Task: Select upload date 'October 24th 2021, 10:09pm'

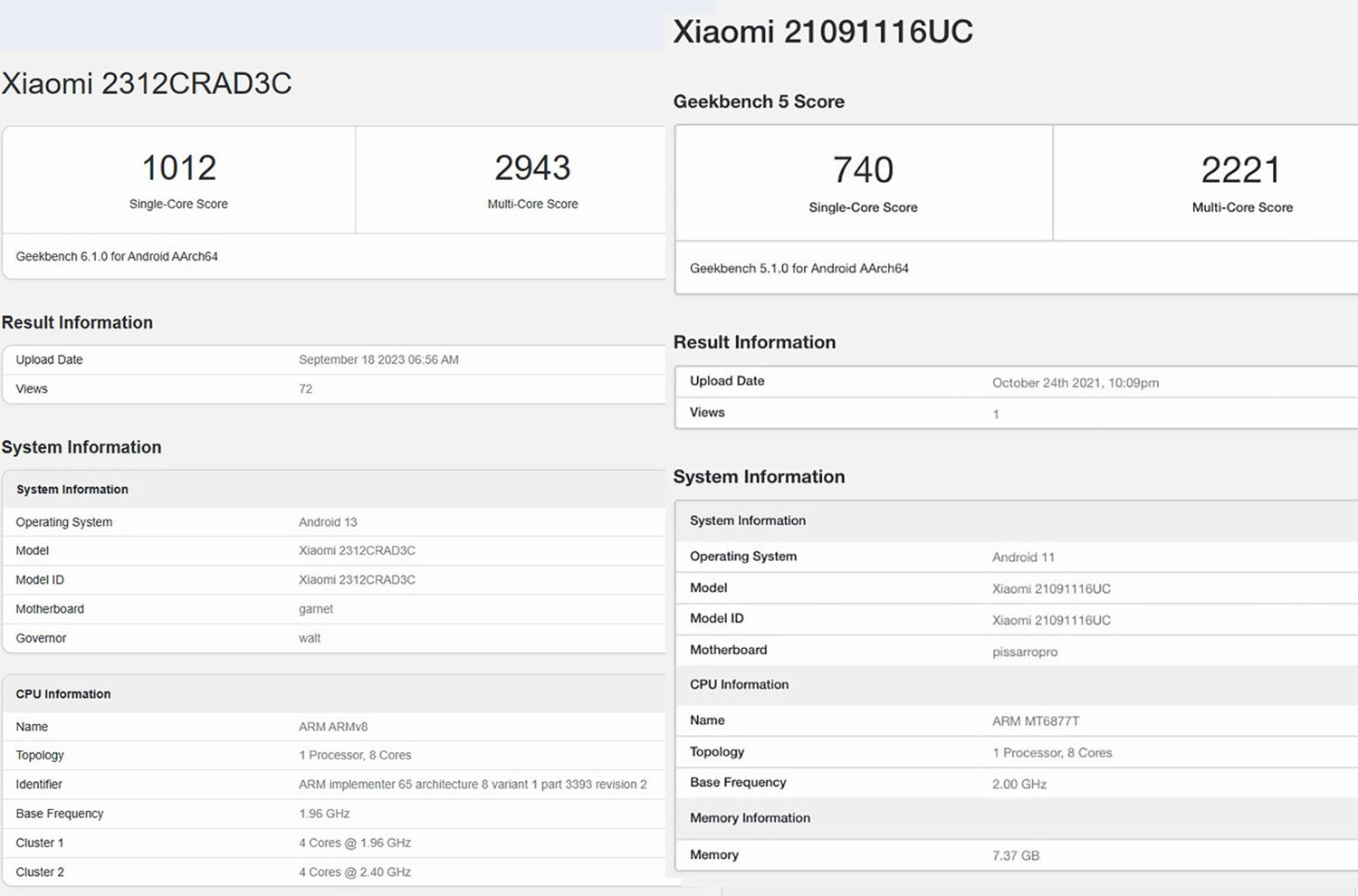Action: [x=1076, y=383]
